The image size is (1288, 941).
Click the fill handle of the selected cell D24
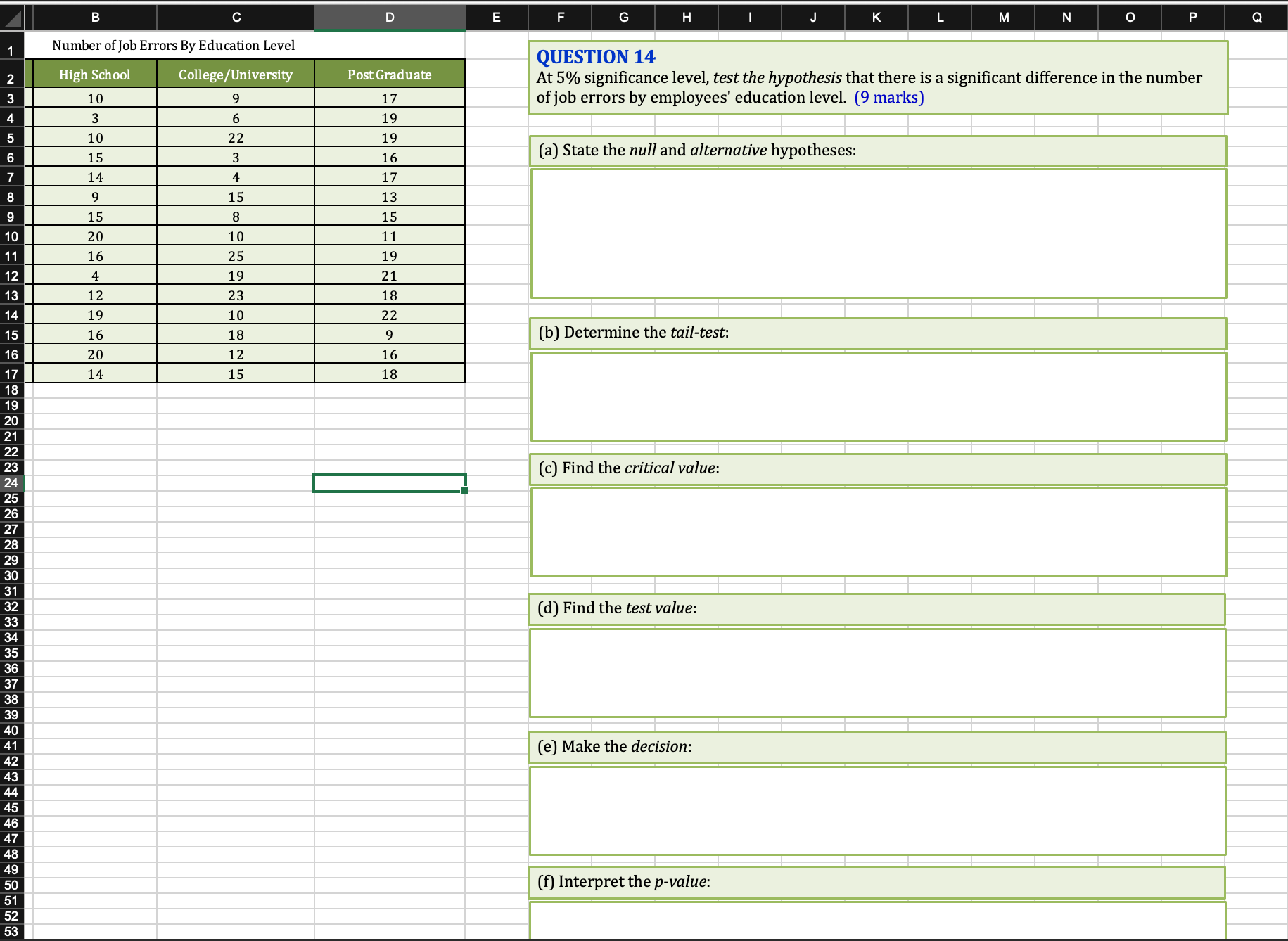tap(464, 492)
